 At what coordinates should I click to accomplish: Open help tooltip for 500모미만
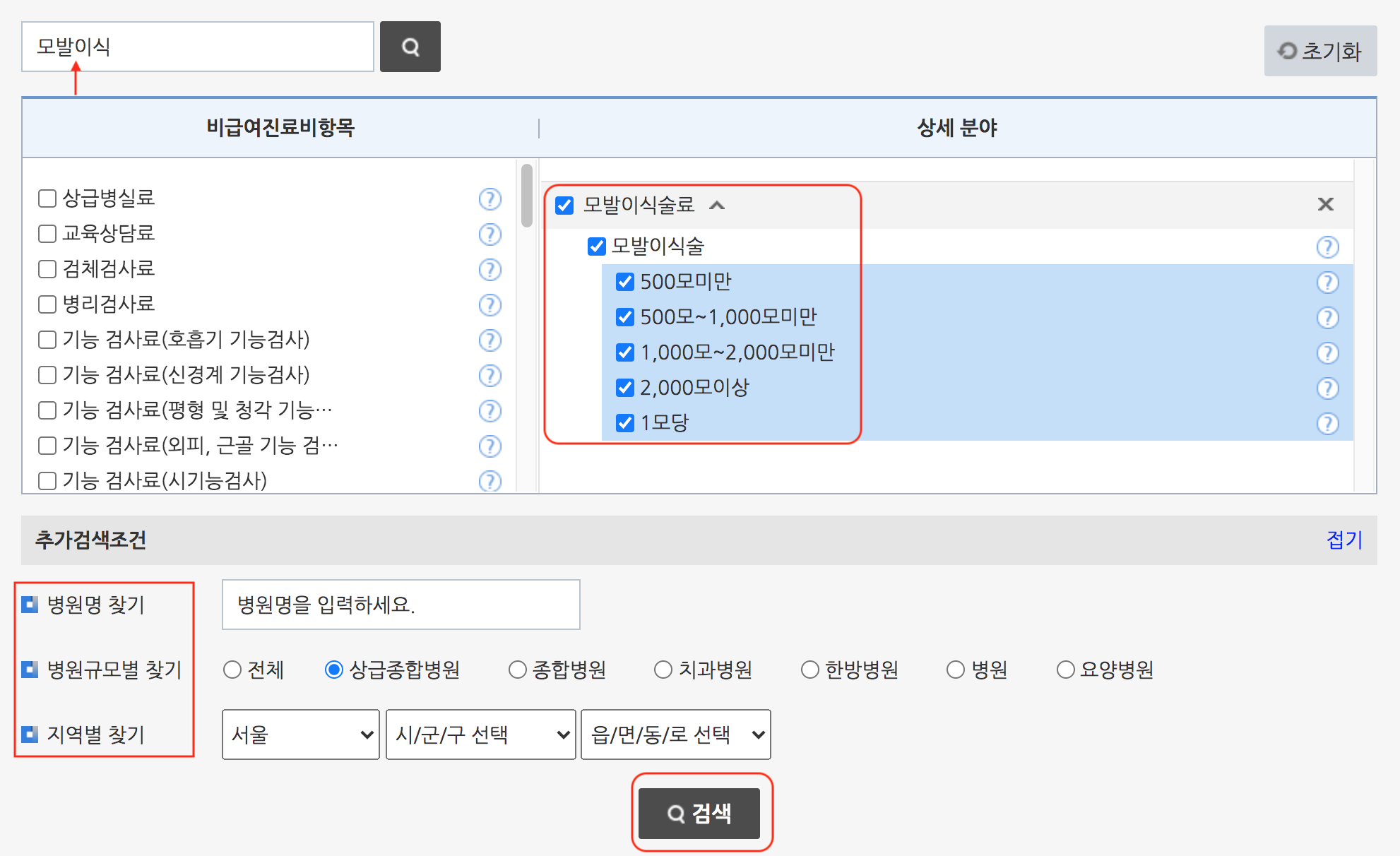tap(1329, 283)
